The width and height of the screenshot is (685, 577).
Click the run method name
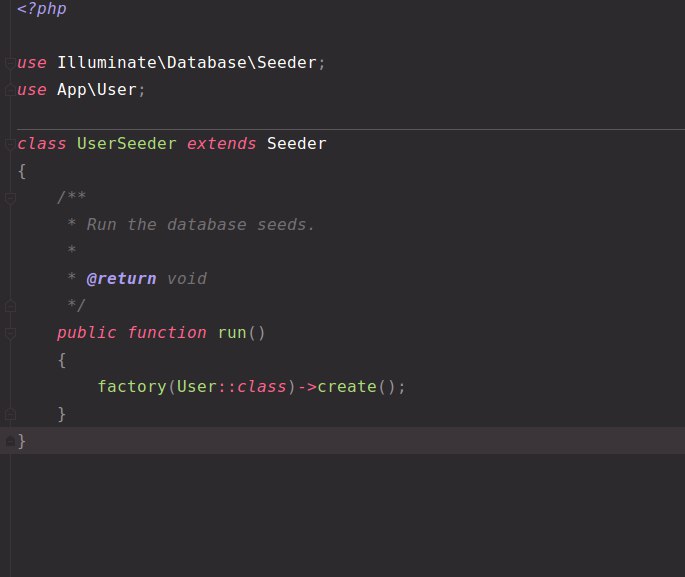[232, 333]
